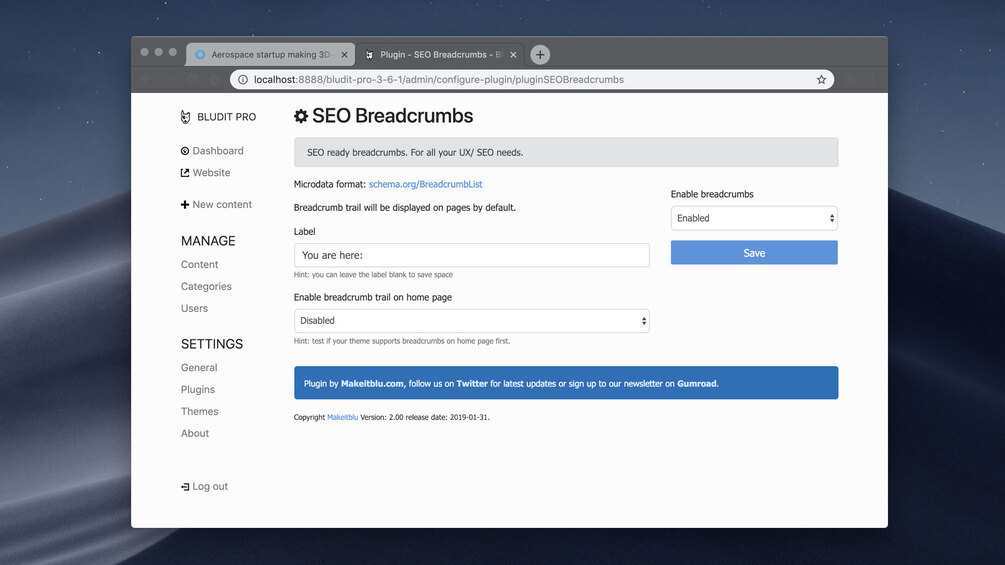
Task: Click the plus icon for New content
Action: (185, 205)
